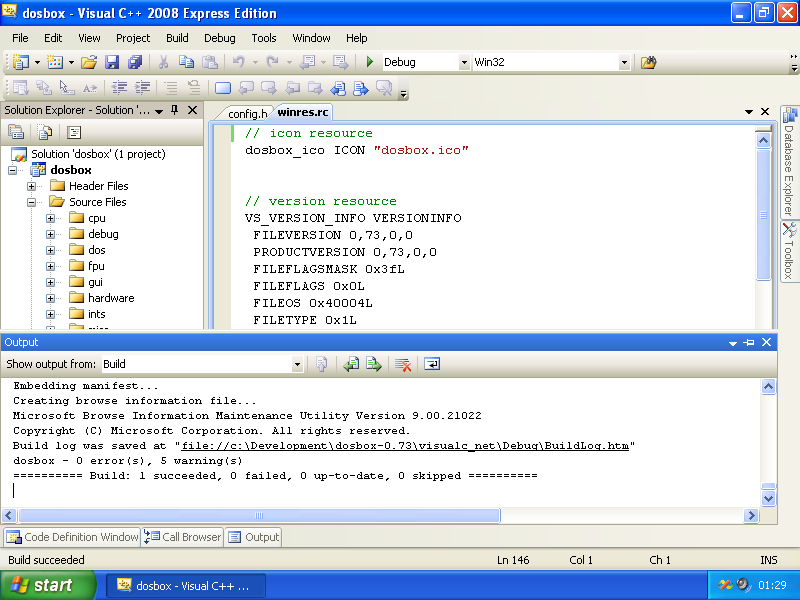
Task: Clear all output with red X icon
Action: (403, 364)
